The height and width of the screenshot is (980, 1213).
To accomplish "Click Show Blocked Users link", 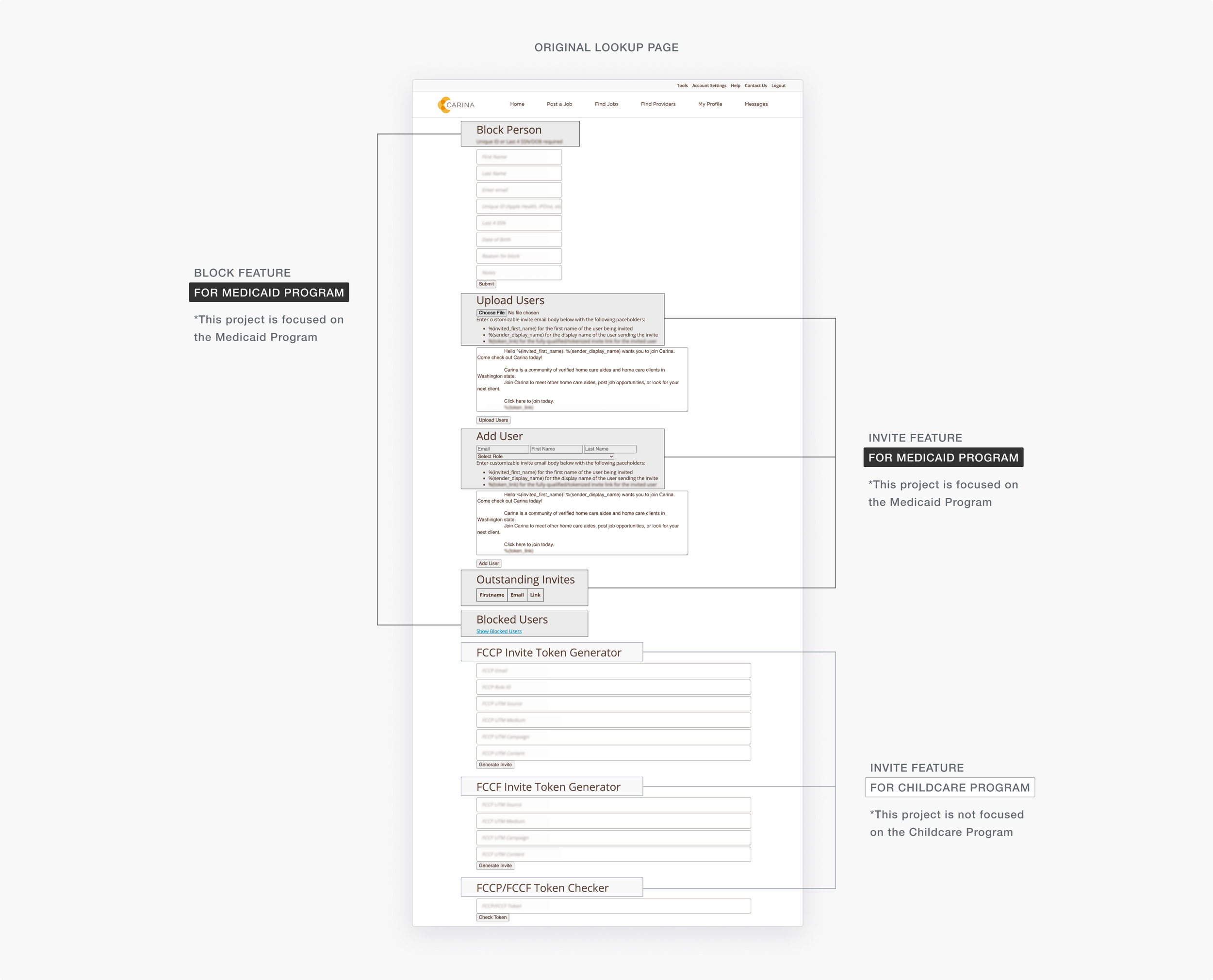I will click(x=498, y=631).
